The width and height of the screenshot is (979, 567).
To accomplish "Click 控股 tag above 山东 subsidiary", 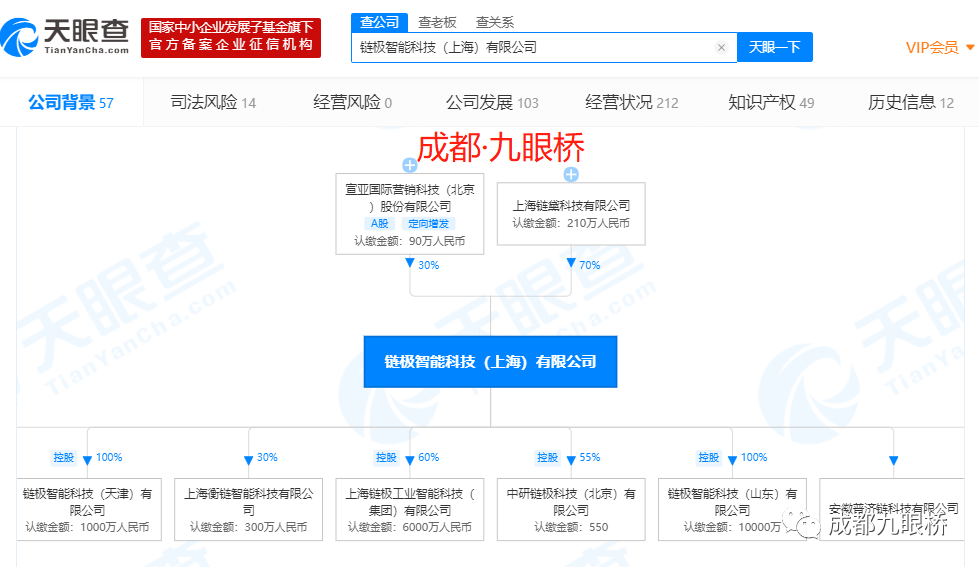I will (708, 458).
